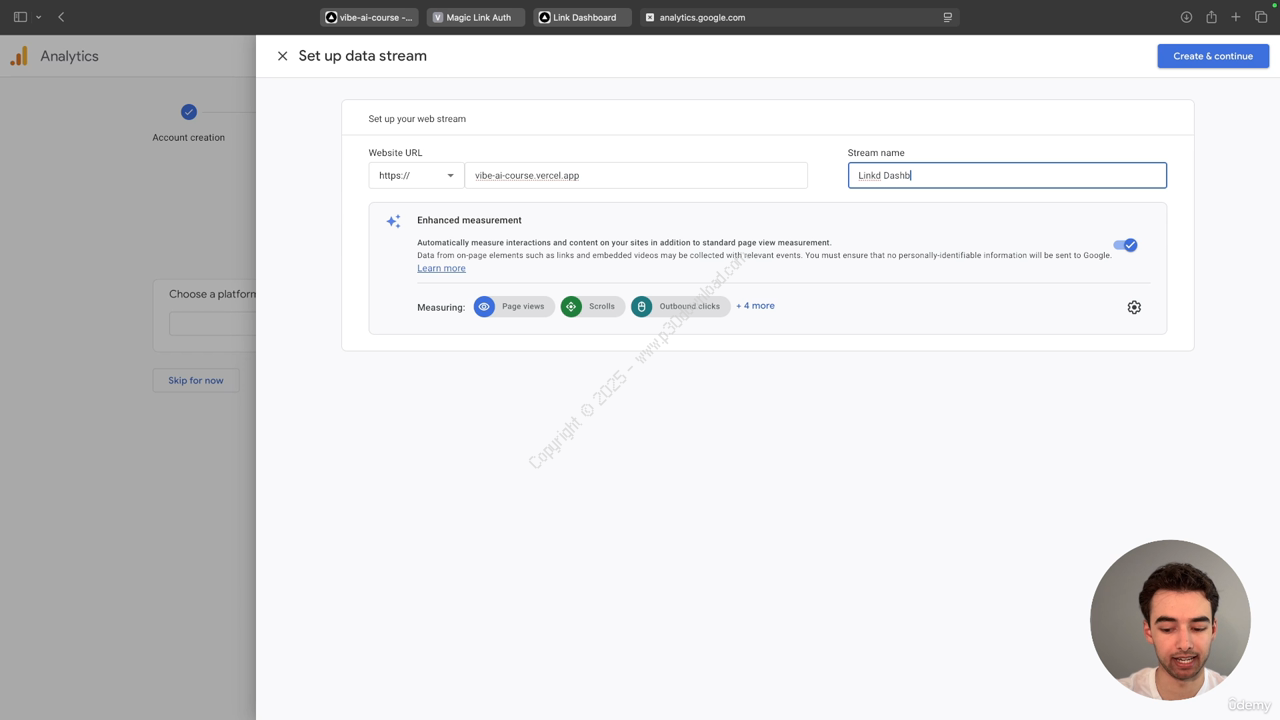
Task: Click the Safari share icon
Action: (x=1211, y=17)
